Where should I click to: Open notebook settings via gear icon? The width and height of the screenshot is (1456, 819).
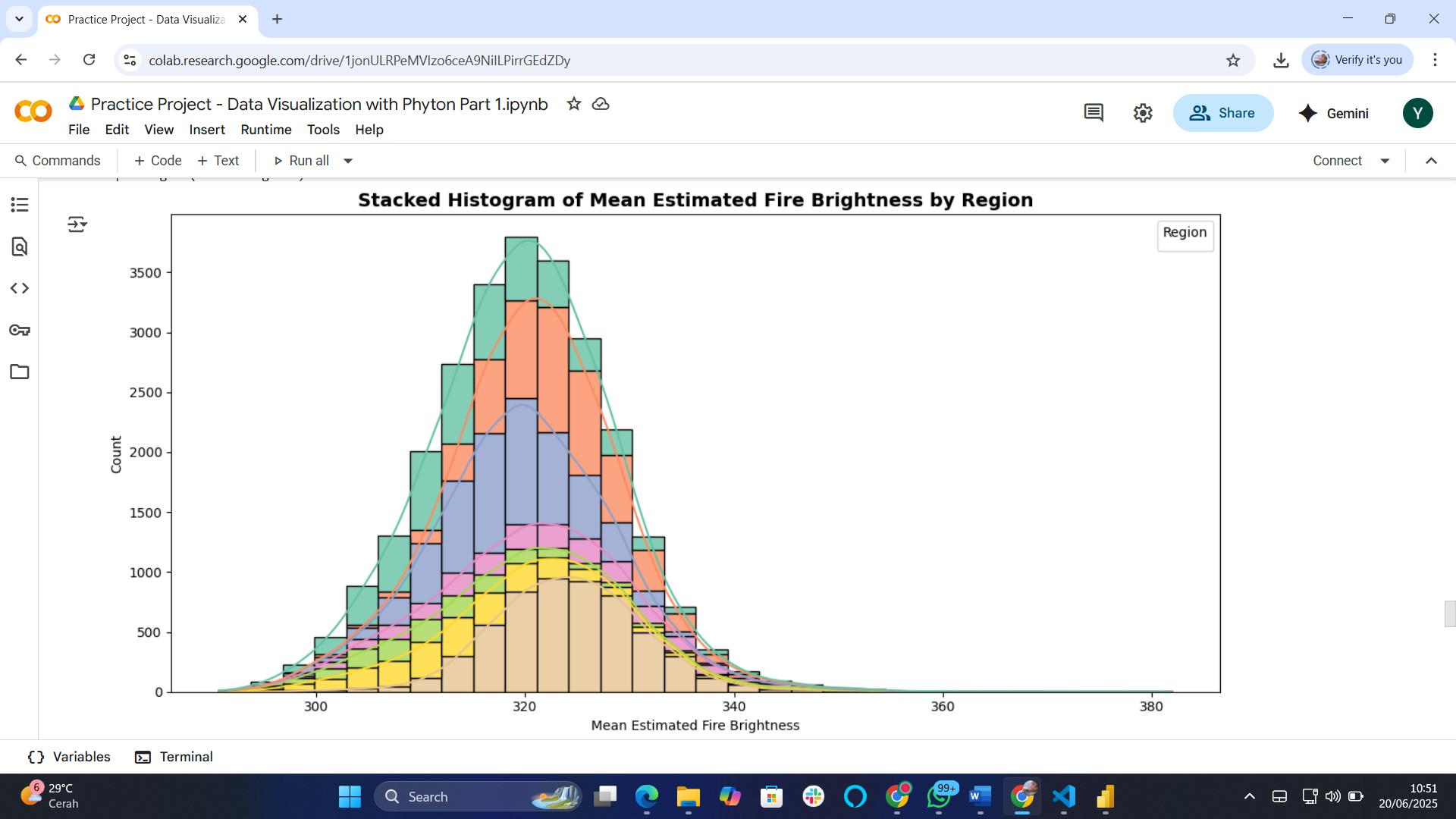(x=1143, y=112)
